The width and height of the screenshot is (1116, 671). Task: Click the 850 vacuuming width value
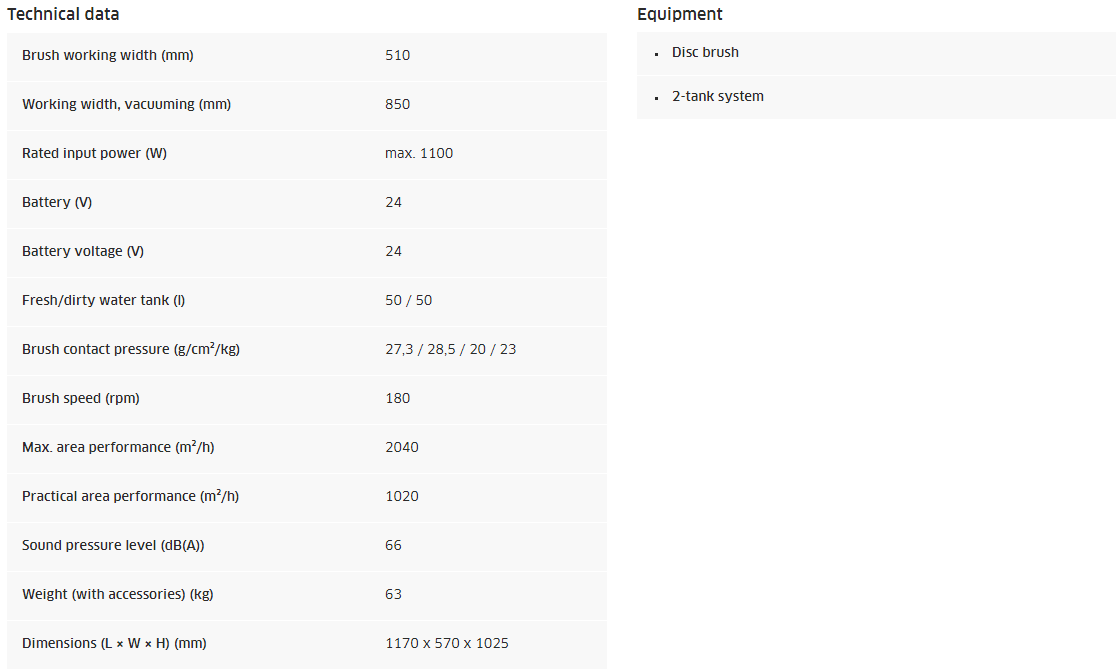click(x=397, y=104)
